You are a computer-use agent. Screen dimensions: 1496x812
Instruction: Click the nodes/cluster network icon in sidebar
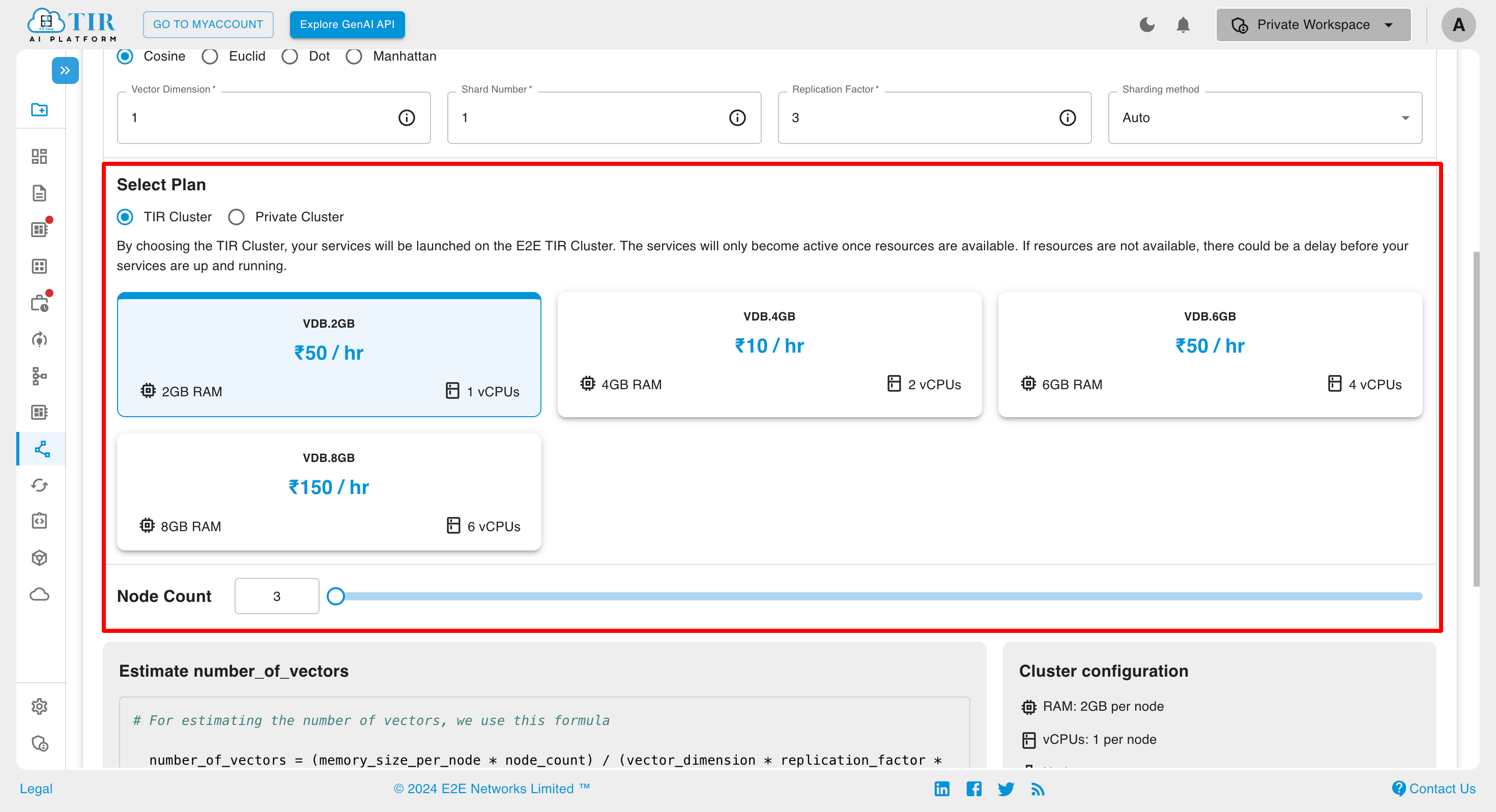(x=40, y=375)
